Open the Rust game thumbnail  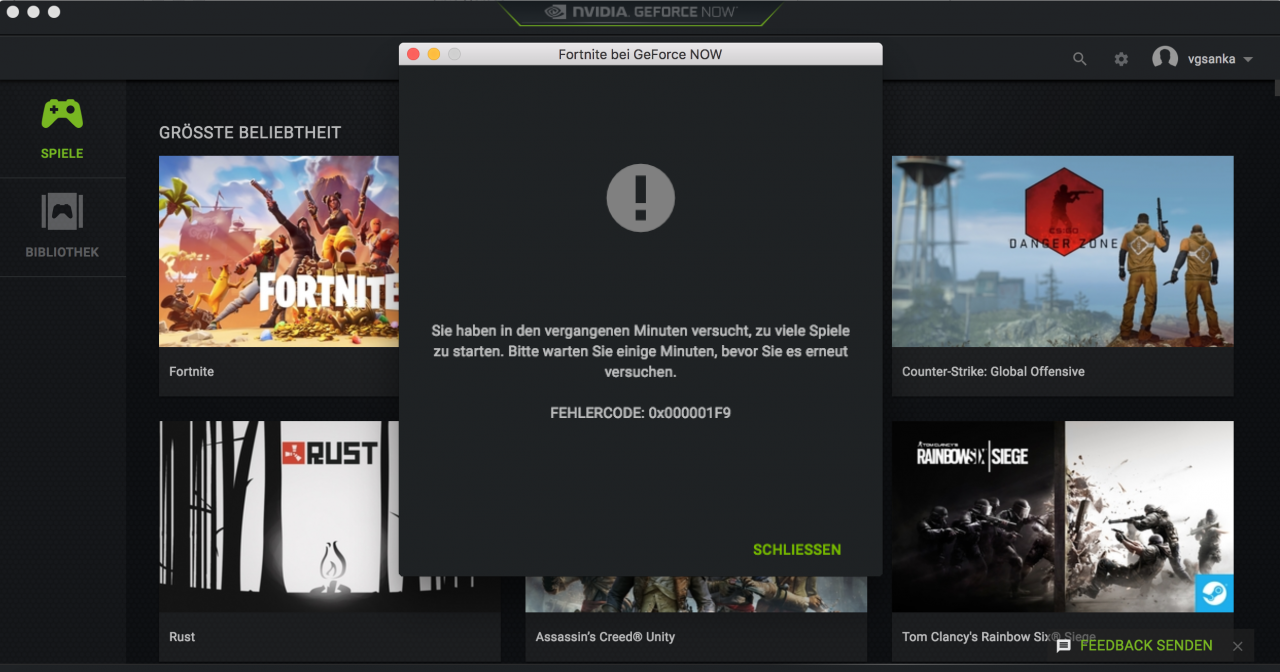click(279, 516)
